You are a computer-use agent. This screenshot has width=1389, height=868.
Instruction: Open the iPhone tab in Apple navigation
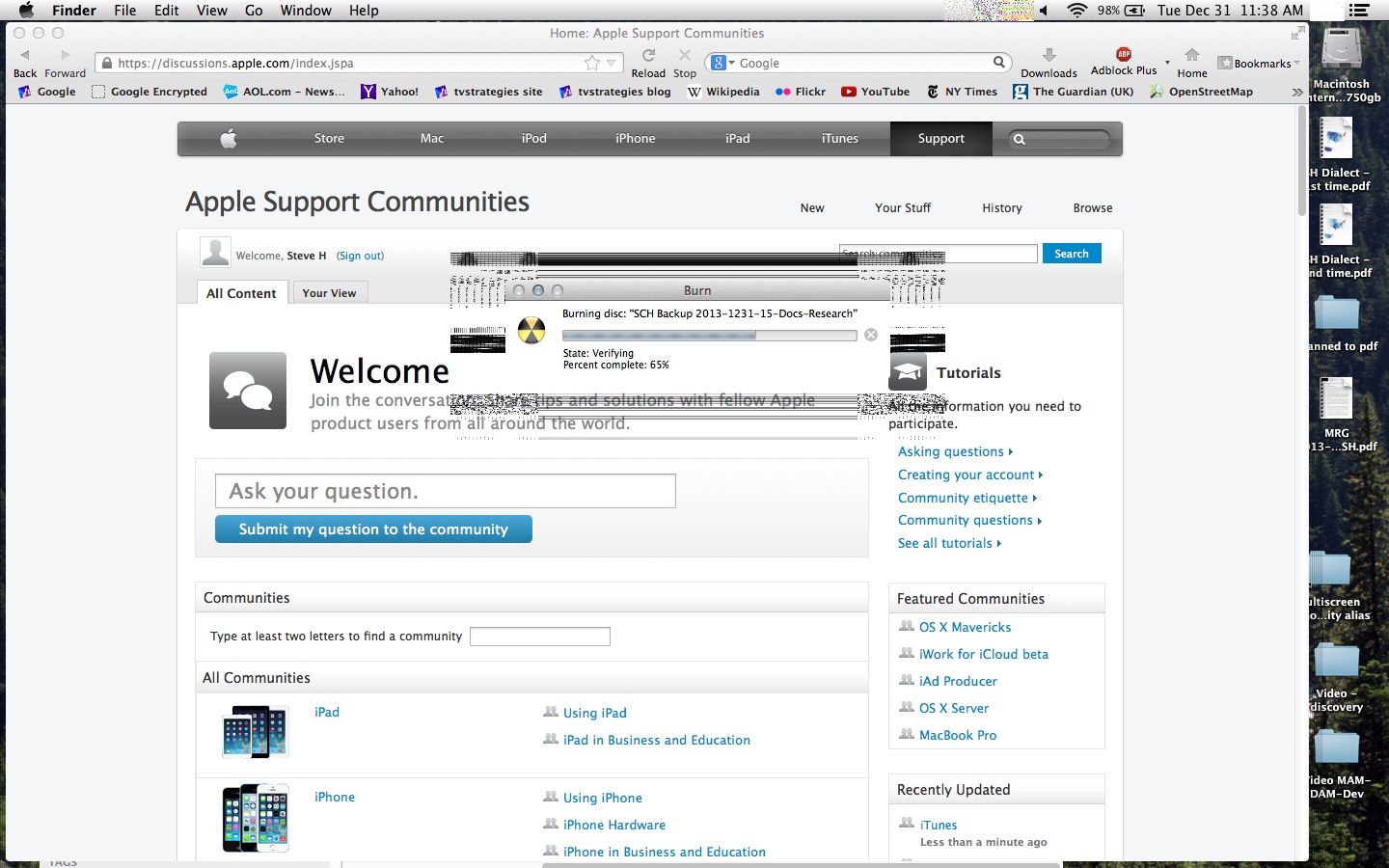click(x=636, y=139)
